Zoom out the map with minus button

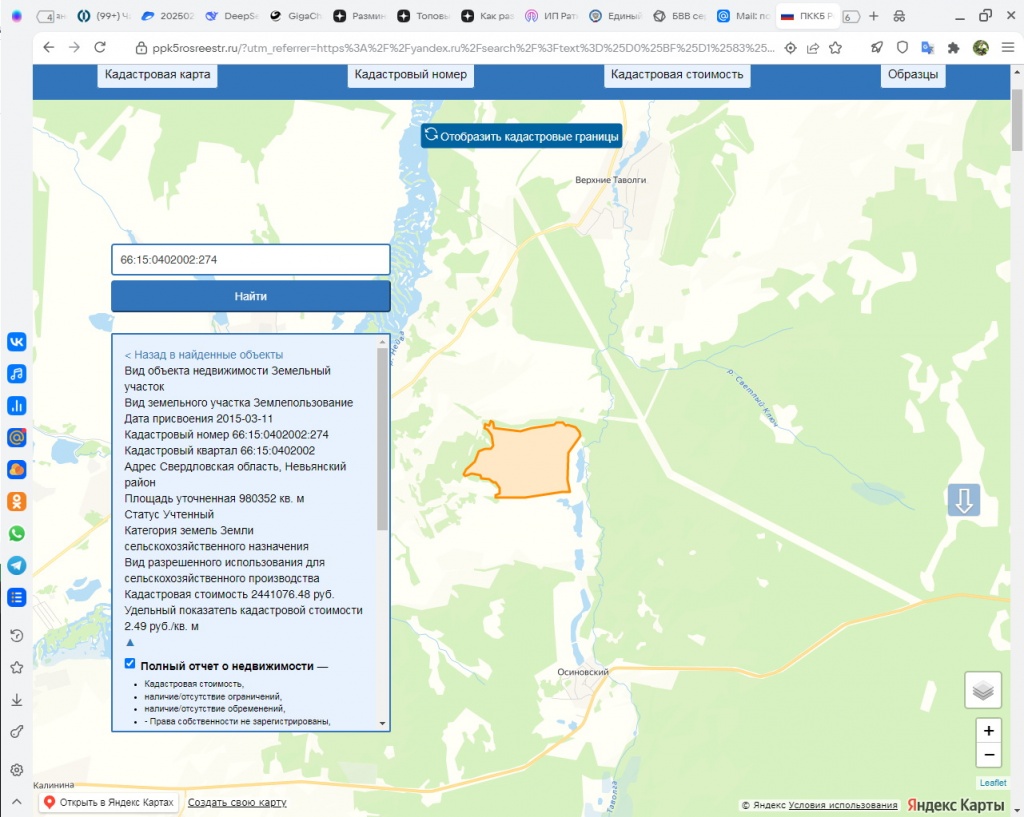click(988, 755)
